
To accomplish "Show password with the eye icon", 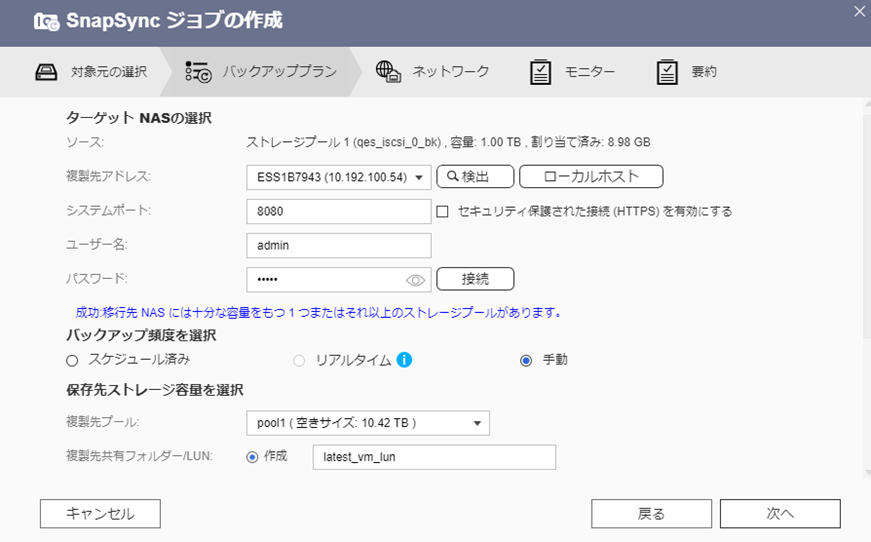I will [x=416, y=280].
